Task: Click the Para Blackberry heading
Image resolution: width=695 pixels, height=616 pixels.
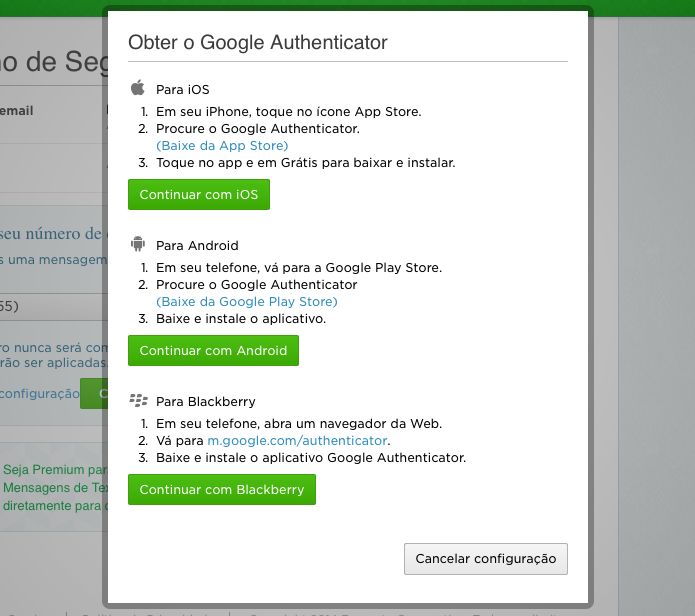Action: click(x=206, y=402)
